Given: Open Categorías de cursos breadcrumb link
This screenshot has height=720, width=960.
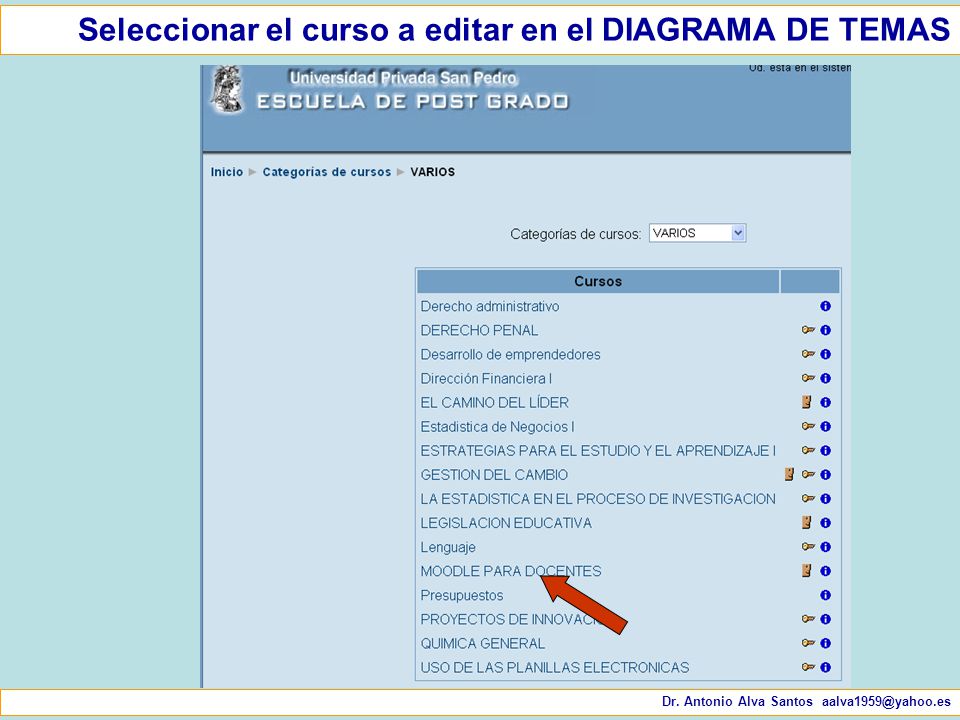Looking at the screenshot, I should [x=326, y=172].
